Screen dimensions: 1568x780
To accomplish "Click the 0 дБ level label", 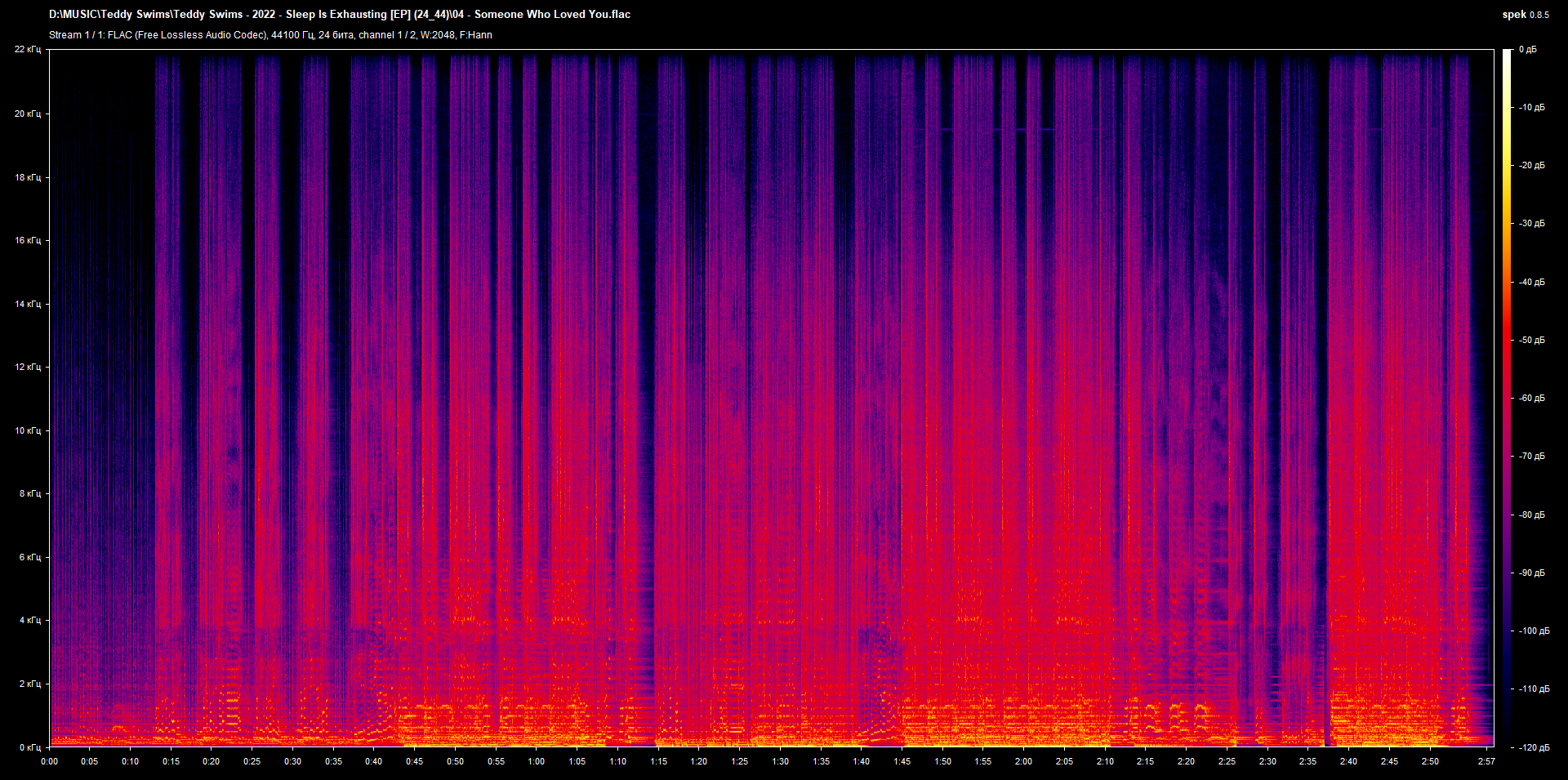I will [1528, 50].
